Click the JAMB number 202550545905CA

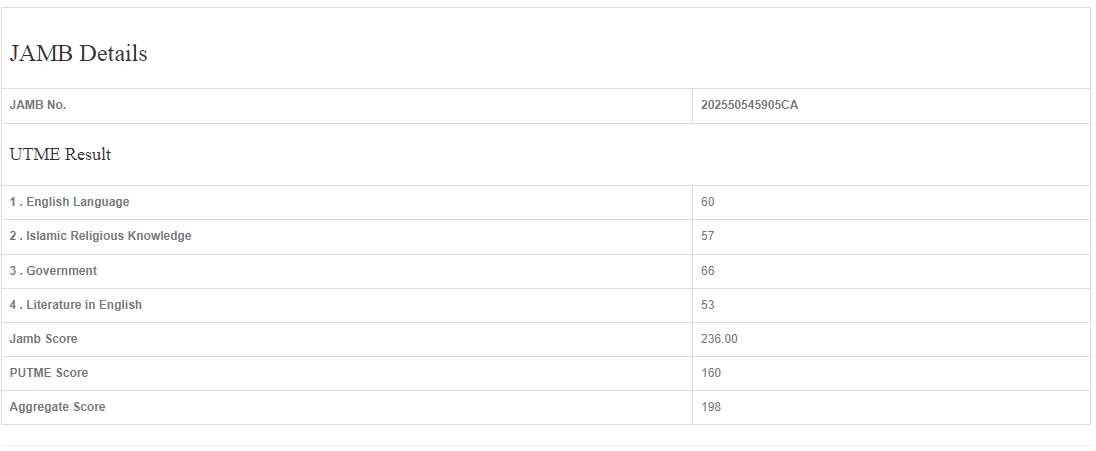749,105
